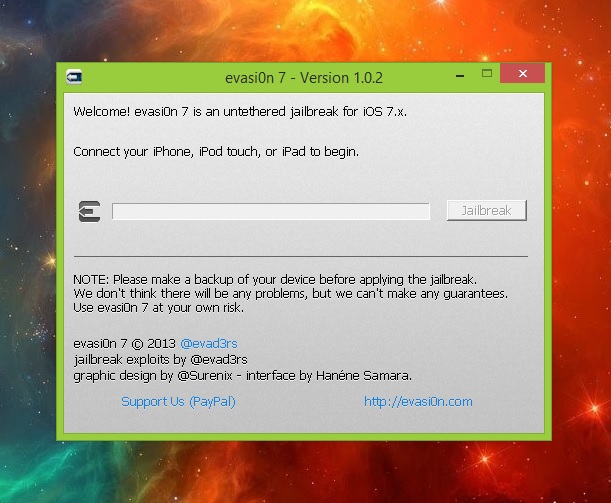Click the 'evasi0n 7 © 2013' copyright text
Viewport: 611px width, 503px height.
pos(124,344)
